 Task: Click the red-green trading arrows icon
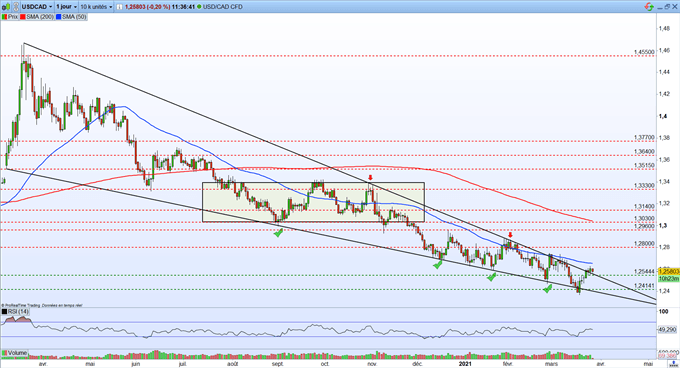click(649, 7)
